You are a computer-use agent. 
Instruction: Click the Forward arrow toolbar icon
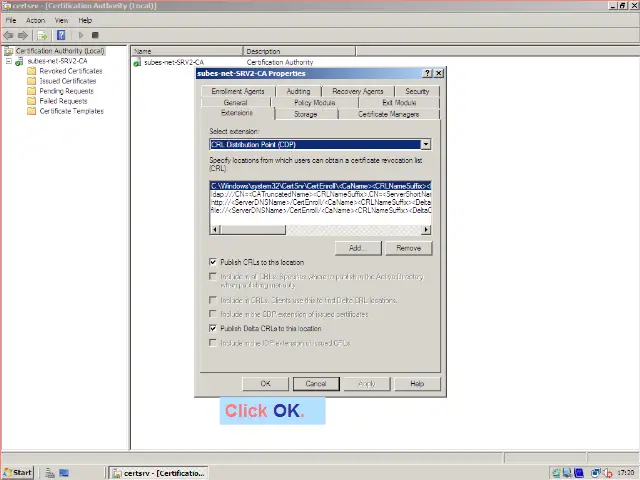[22, 35]
